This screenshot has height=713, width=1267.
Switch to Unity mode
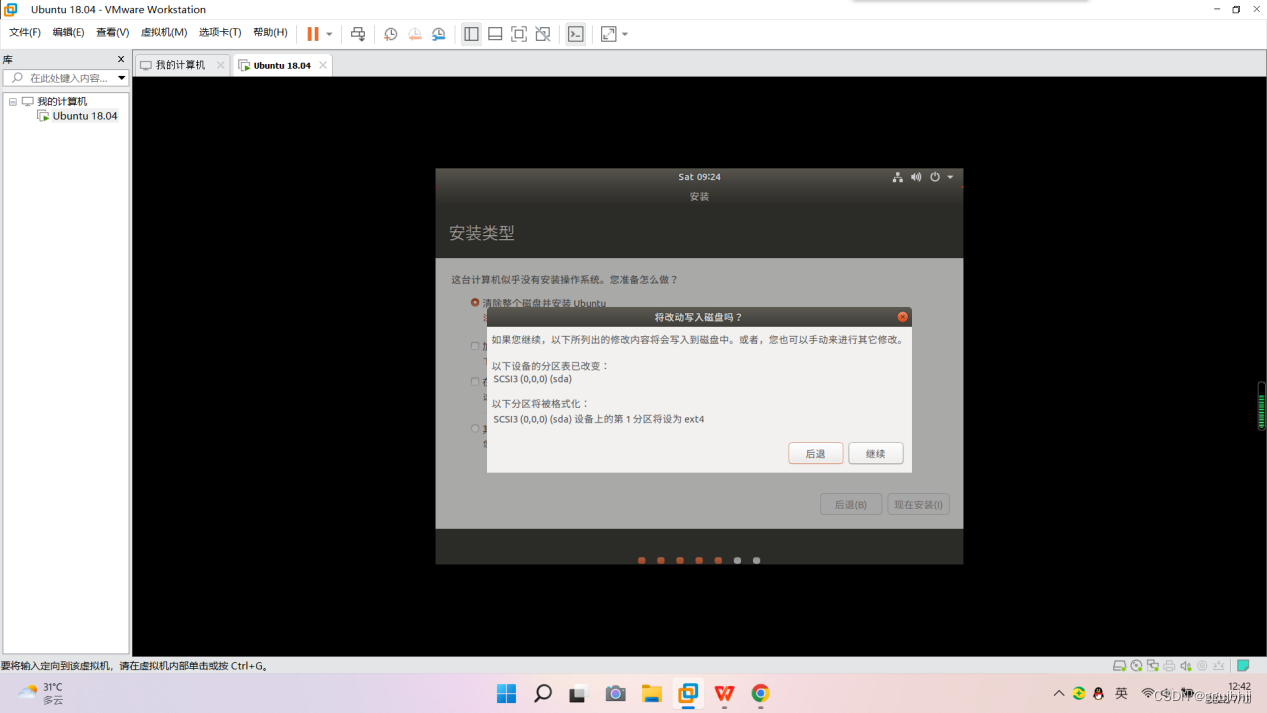pos(543,34)
